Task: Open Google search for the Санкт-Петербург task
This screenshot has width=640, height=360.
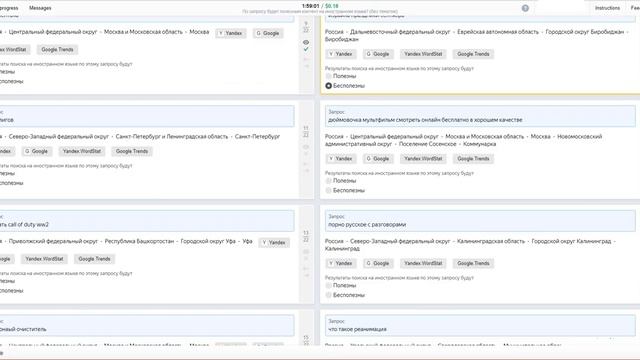Action: 36,151
